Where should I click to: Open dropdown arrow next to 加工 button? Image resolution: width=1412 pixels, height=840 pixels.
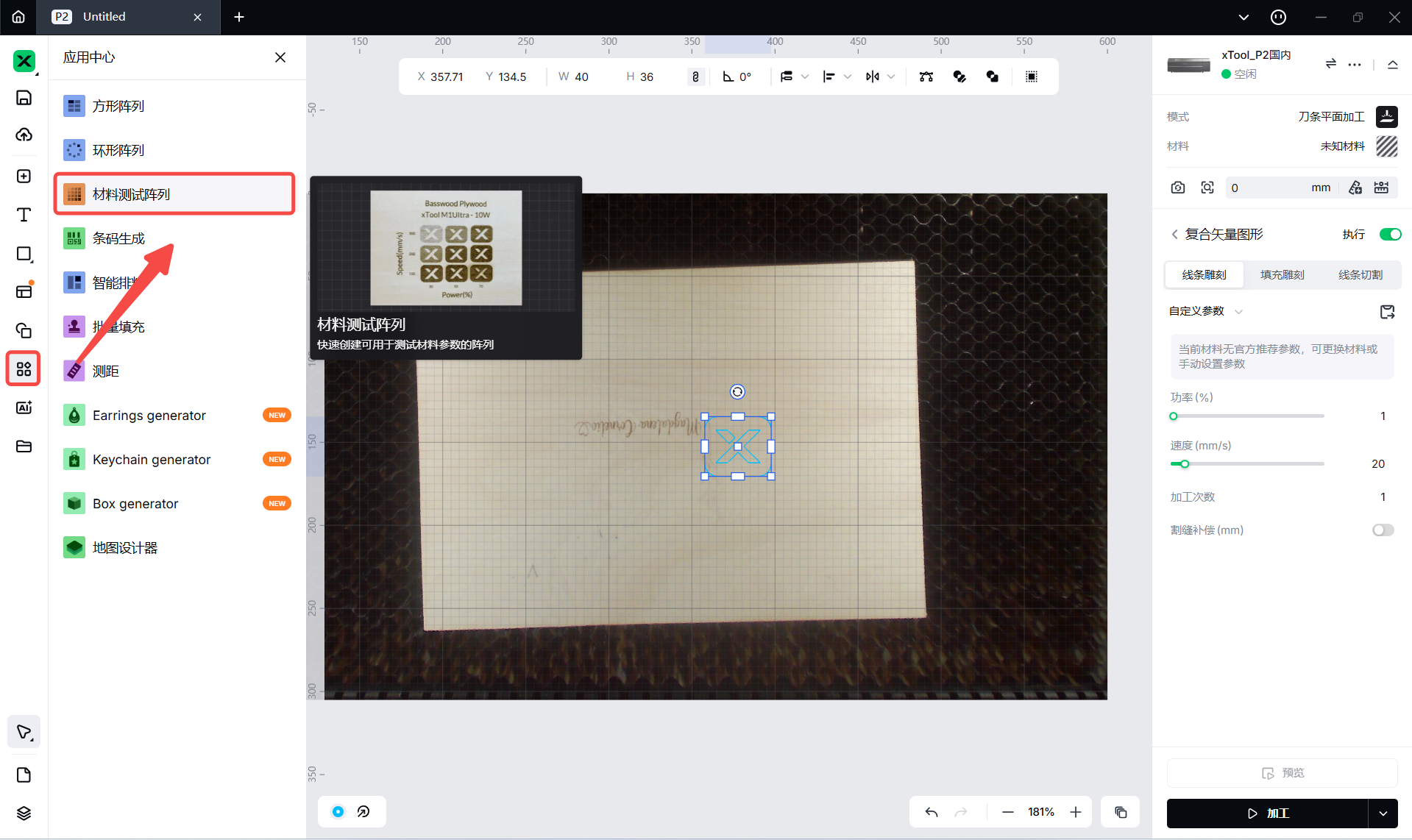[x=1383, y=814]
